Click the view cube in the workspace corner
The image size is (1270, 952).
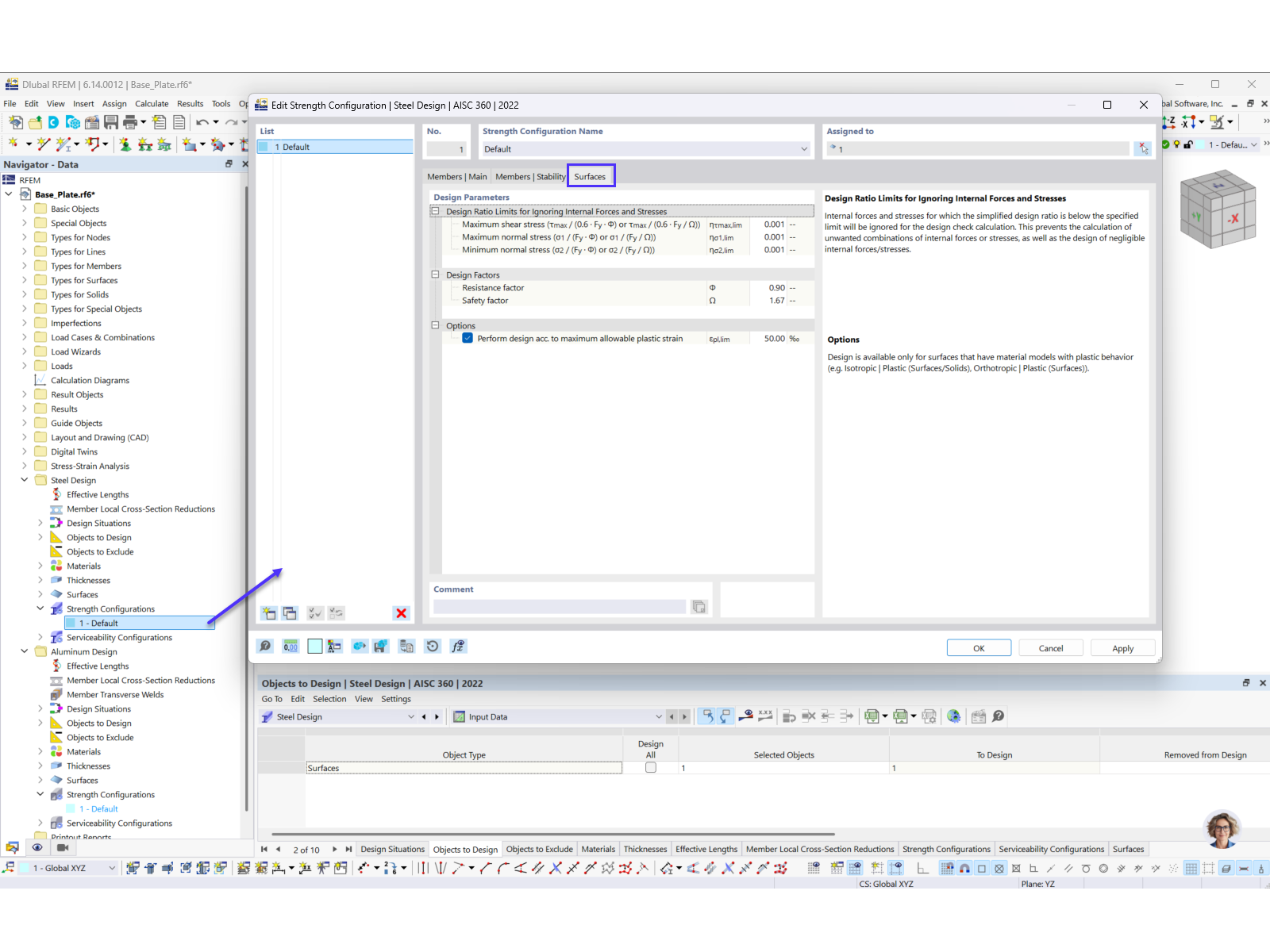coord(1218,210)
